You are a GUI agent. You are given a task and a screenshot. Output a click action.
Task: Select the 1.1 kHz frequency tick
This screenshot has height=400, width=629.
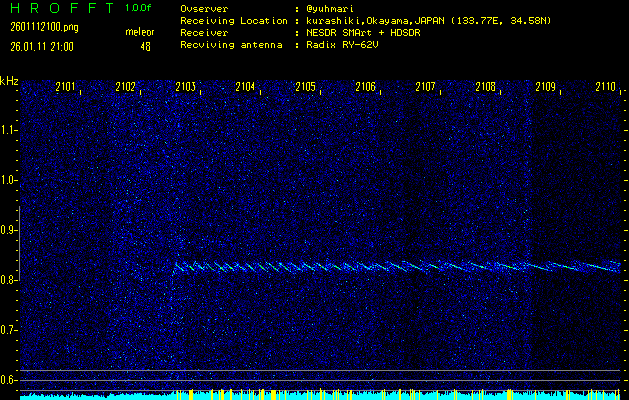(x=9, y=130)
